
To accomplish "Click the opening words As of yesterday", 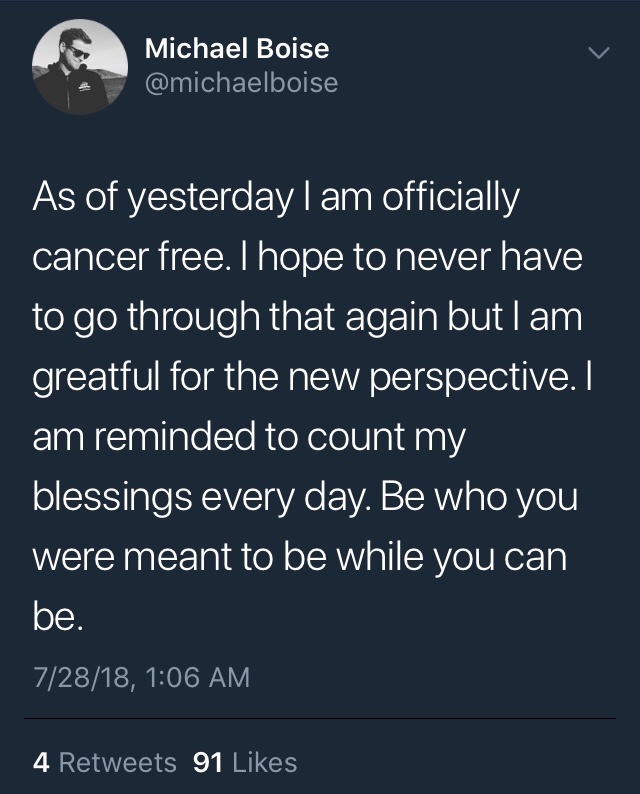I will pyautogui.click(x=163, y=199).
